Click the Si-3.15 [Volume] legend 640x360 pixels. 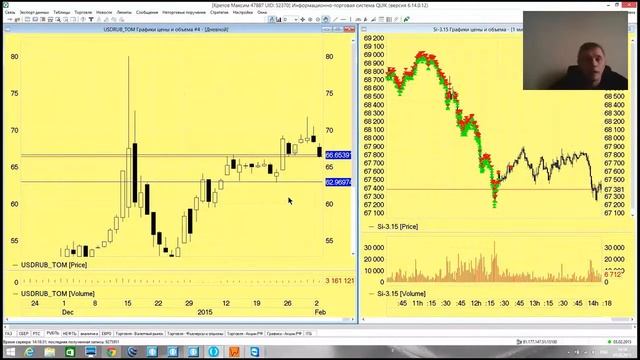coord(401,293)
